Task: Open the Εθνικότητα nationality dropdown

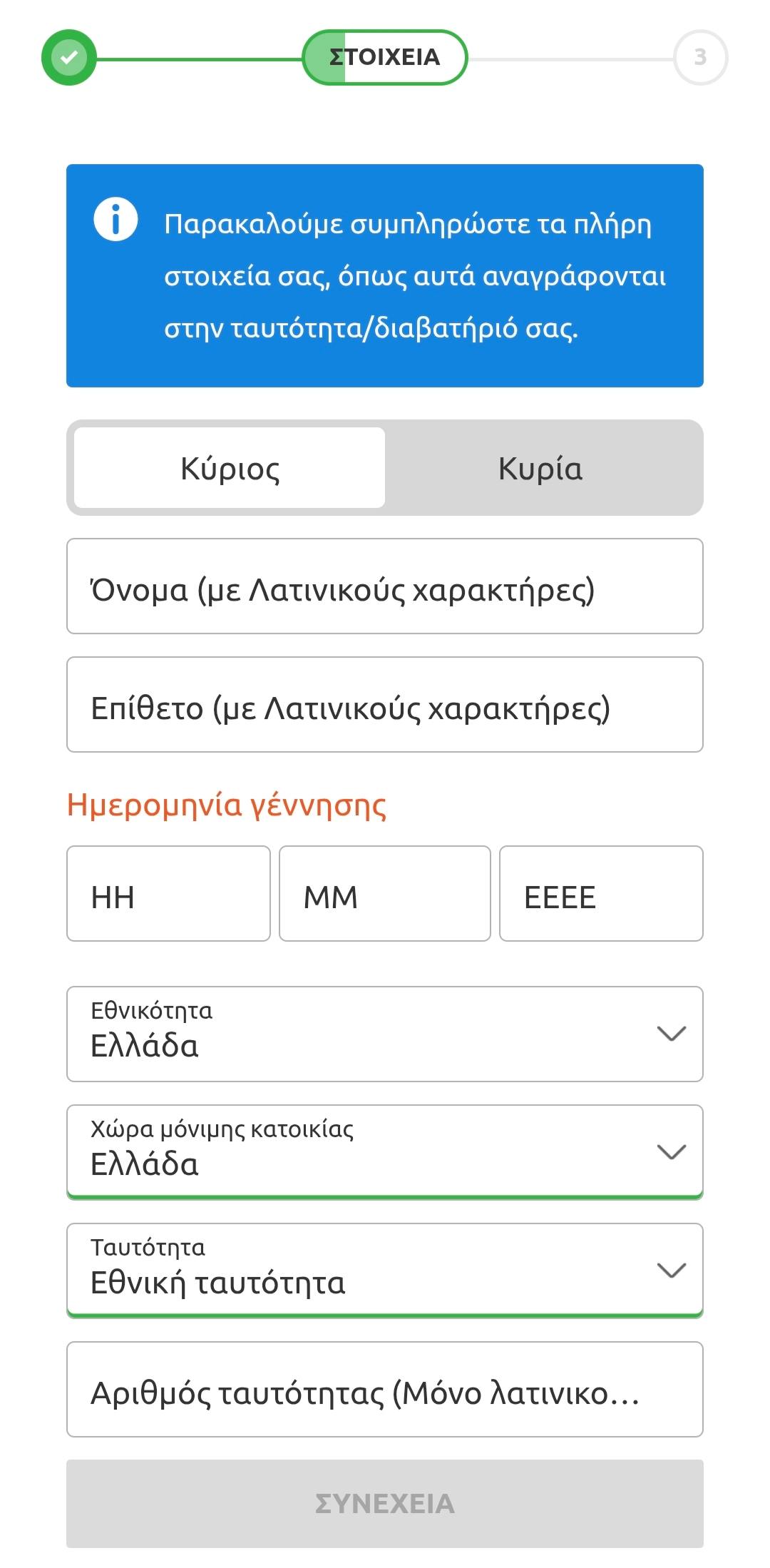Action: click(x=356, y=1034)
